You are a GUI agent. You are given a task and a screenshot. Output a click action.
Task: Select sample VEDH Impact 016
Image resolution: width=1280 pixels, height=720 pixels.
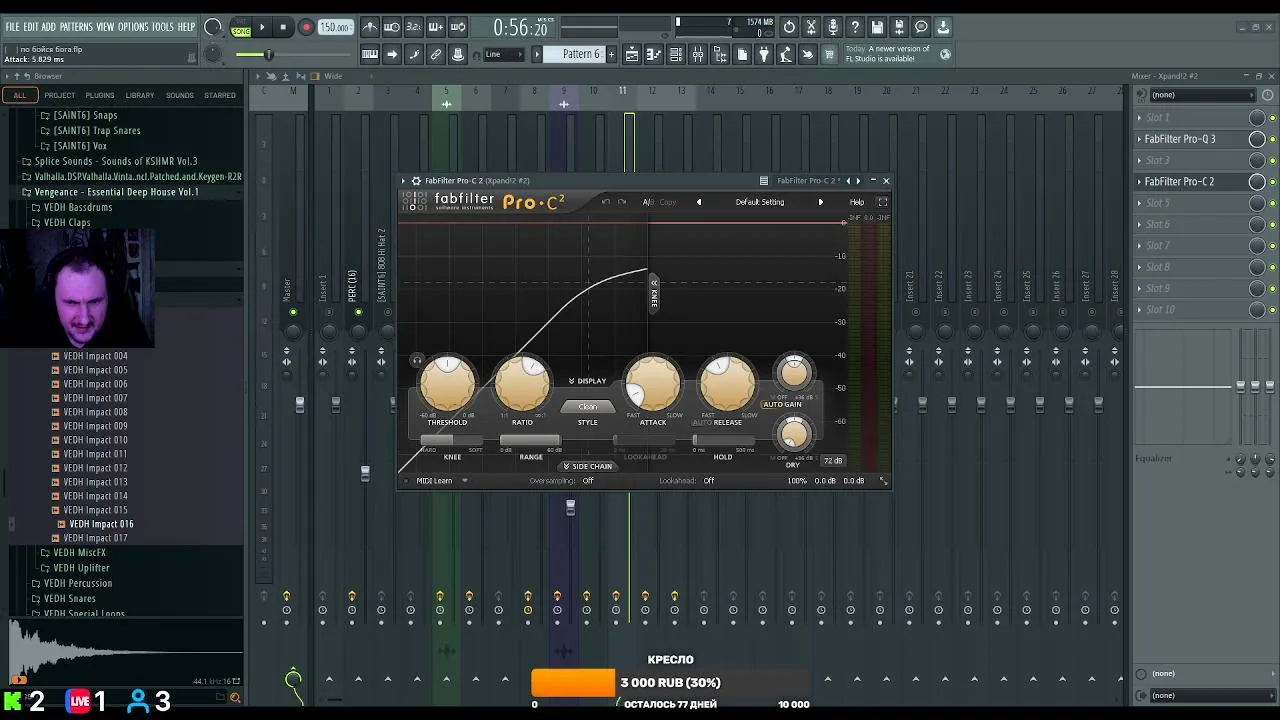tap(101, 524)
